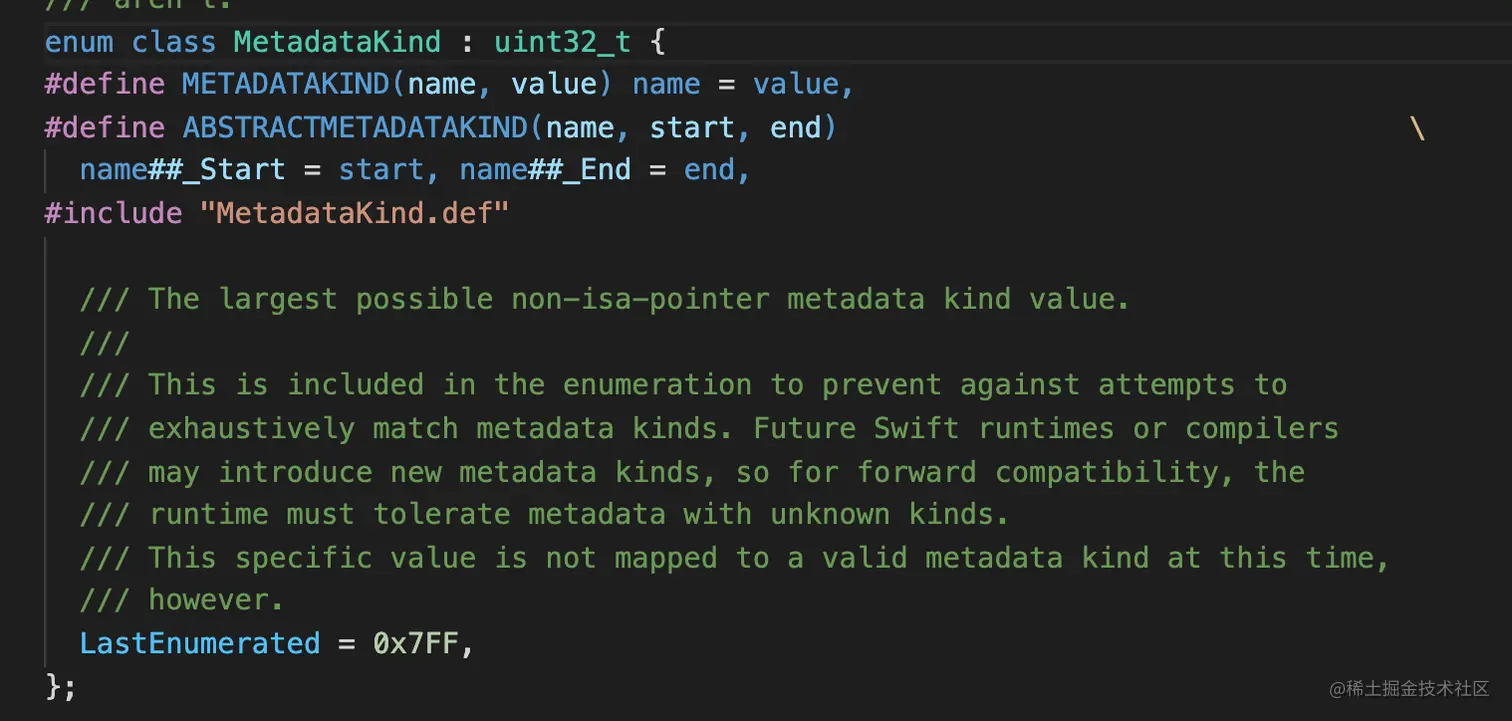Click the "name##_Start" token
The height and width of the screenshot is (721, 1512).
pos(182,170)
